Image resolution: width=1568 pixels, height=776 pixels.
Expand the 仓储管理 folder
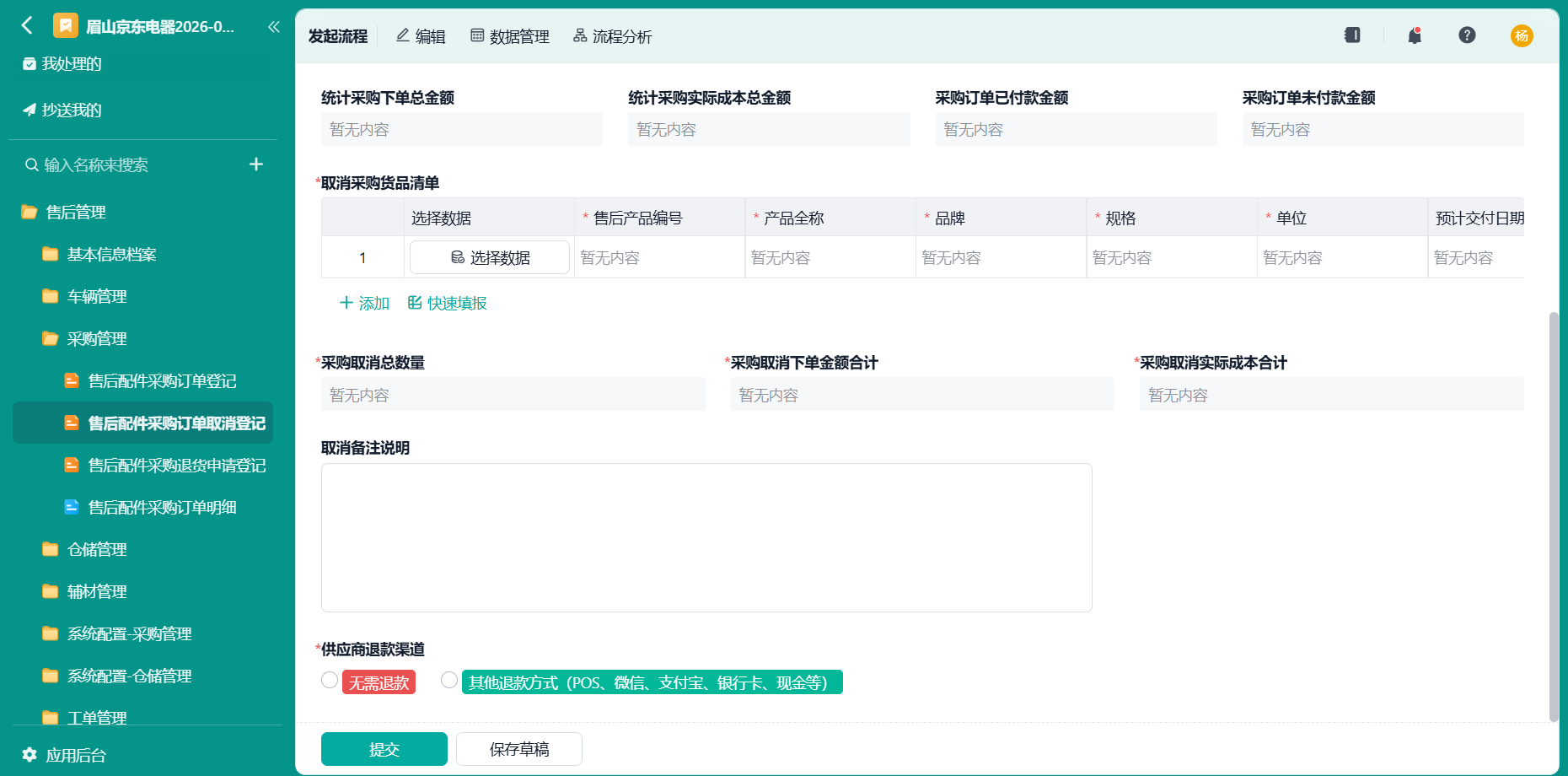(x=51, y=549)
